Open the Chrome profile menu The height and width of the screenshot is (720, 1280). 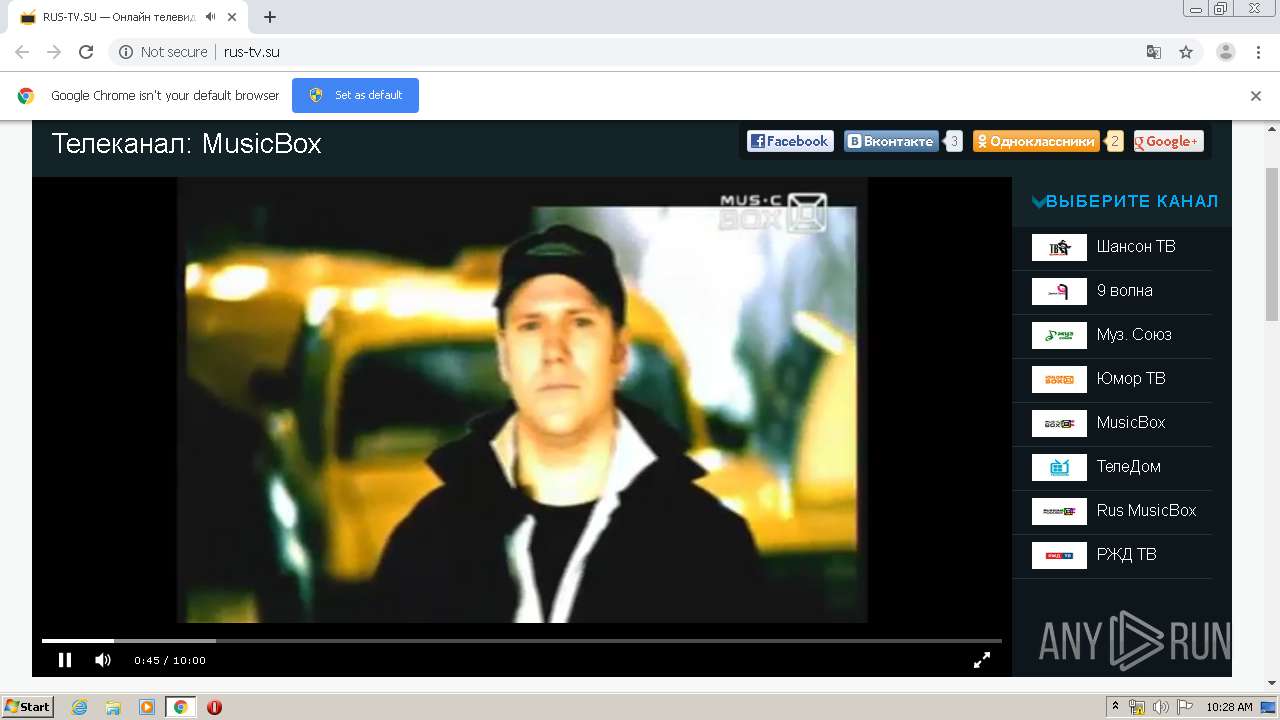tap(1226, 52)
